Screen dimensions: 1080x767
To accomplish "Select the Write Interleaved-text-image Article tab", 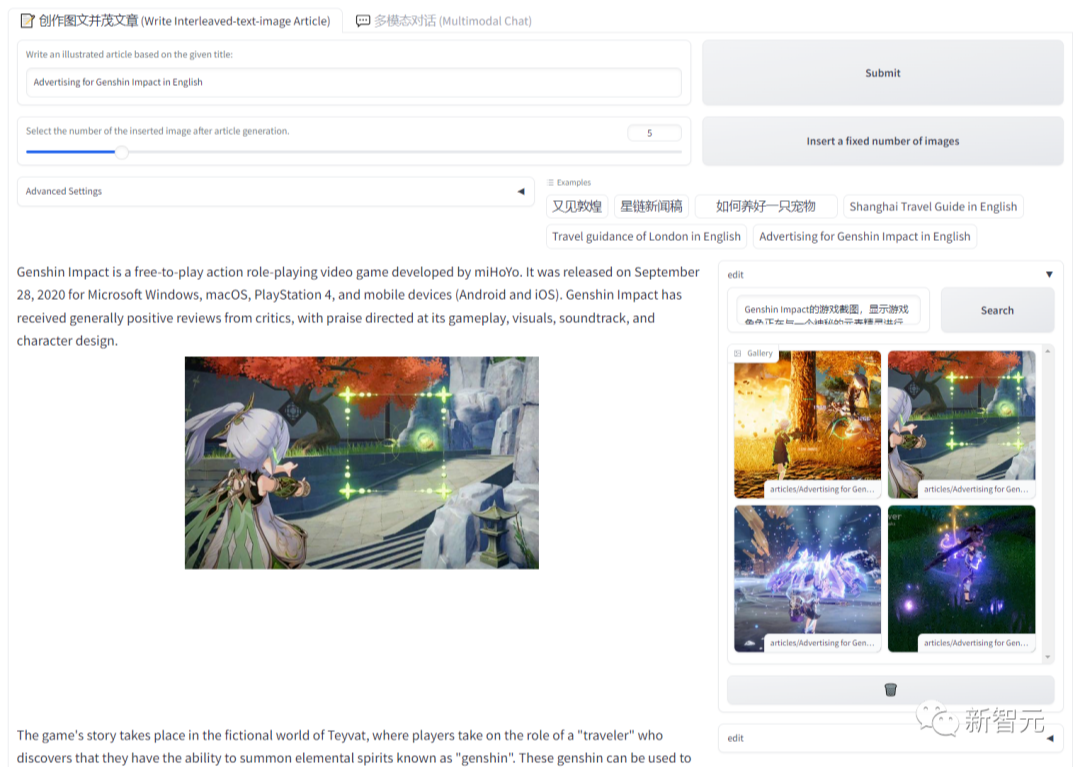I will tap(175, 20).
